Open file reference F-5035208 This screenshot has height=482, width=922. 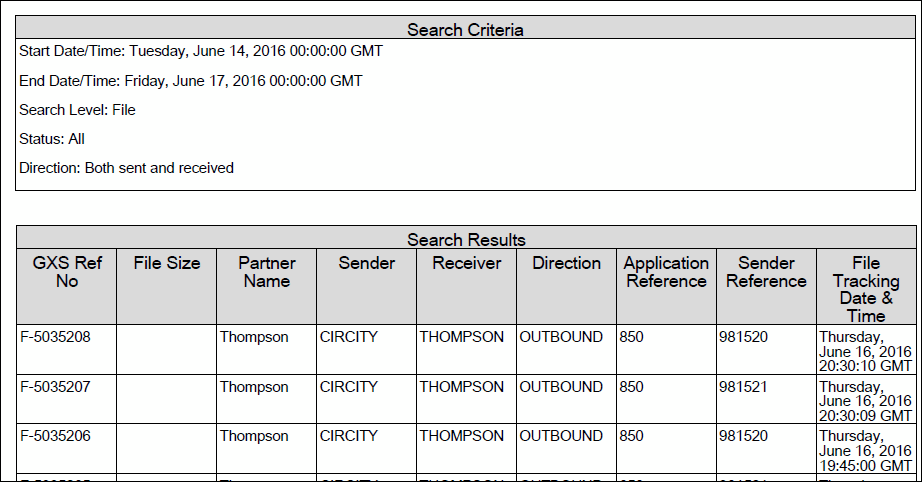(x=55, y=337)
